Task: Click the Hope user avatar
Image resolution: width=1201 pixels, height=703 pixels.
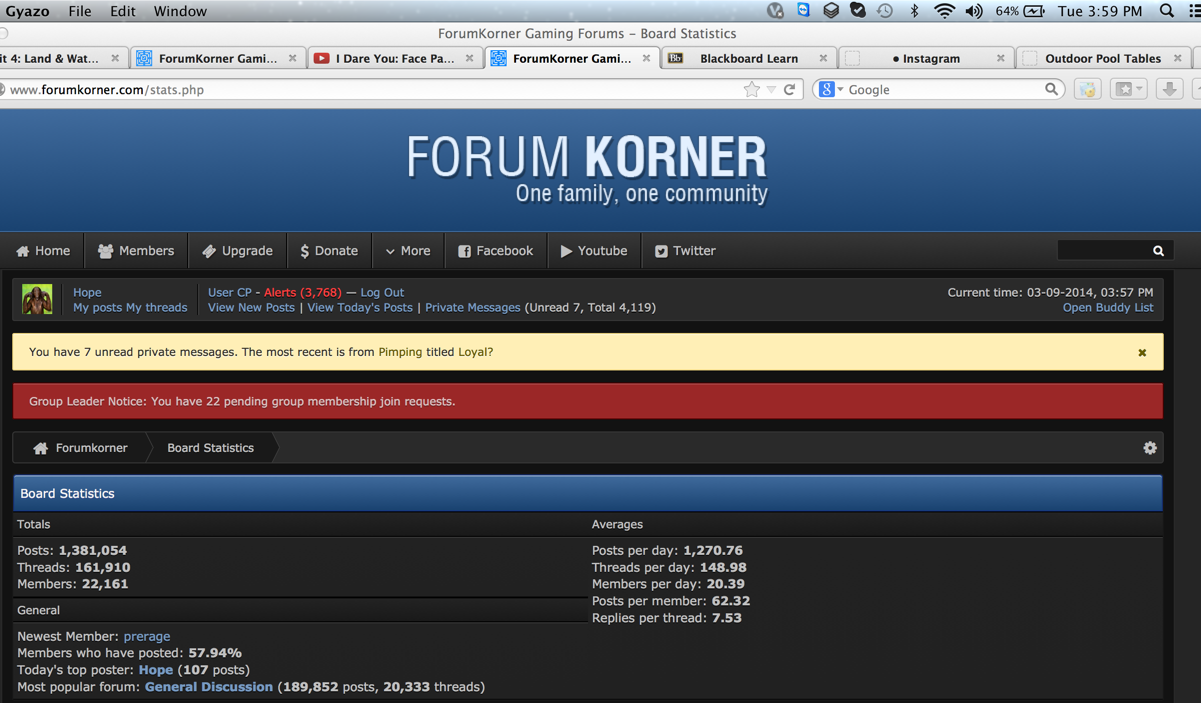Action: (x=37, y=300)
